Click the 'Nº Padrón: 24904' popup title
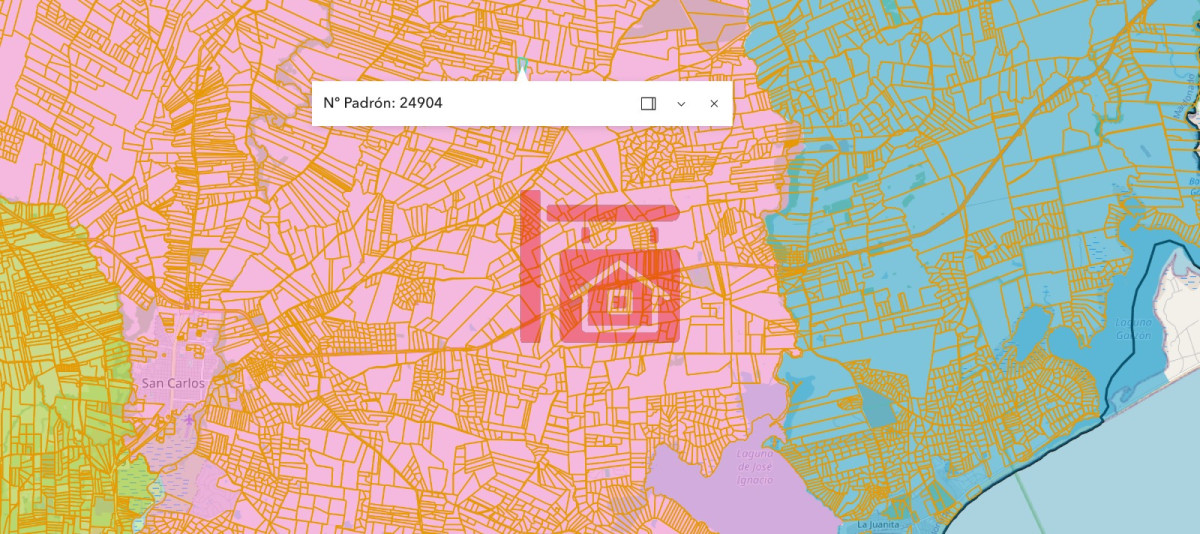Viewport: 1200px width, 534px height. (x=383, y=103)
